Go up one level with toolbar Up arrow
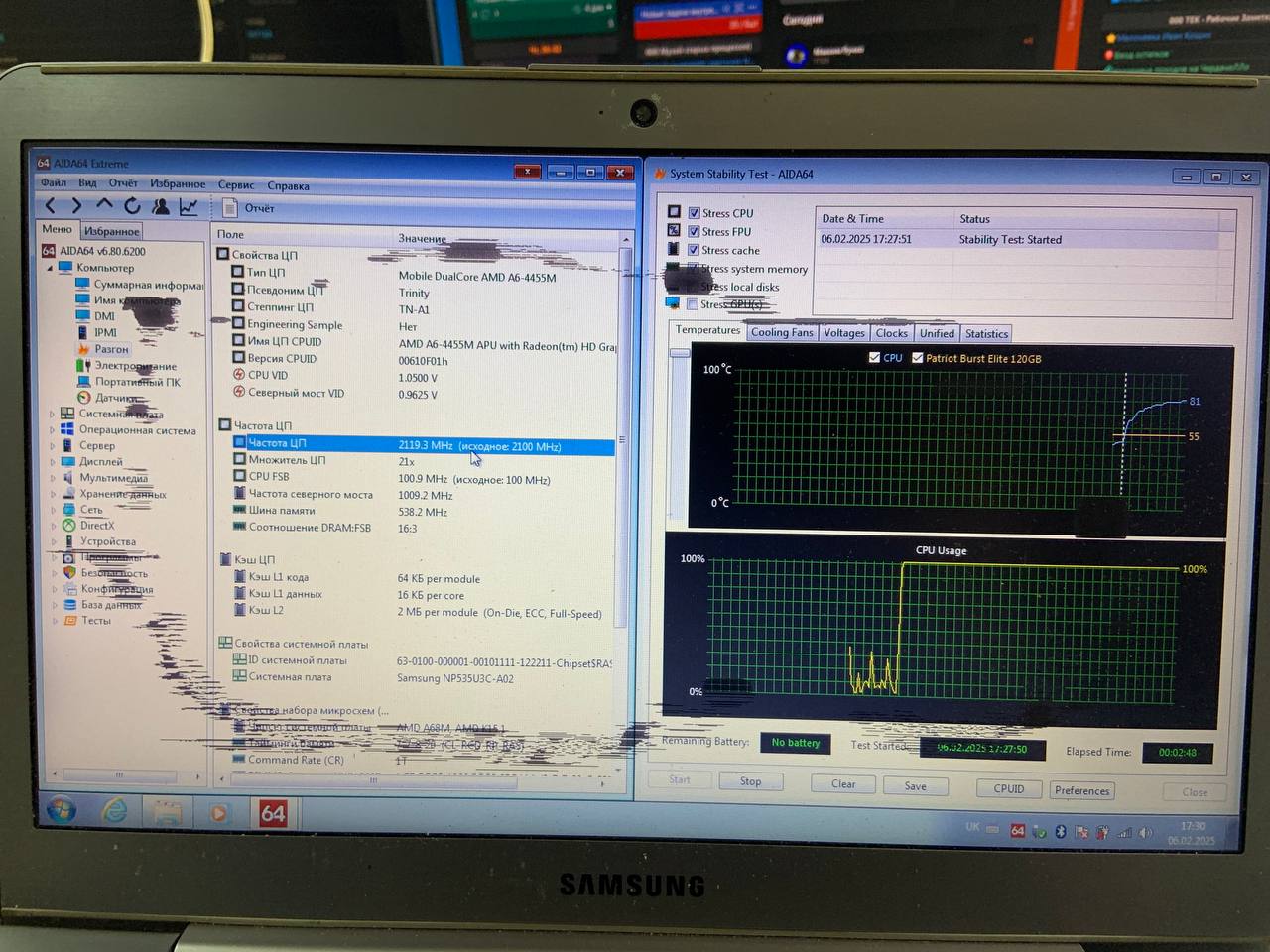This screenshot has height=952, width=1270. (x=104, y=205)
